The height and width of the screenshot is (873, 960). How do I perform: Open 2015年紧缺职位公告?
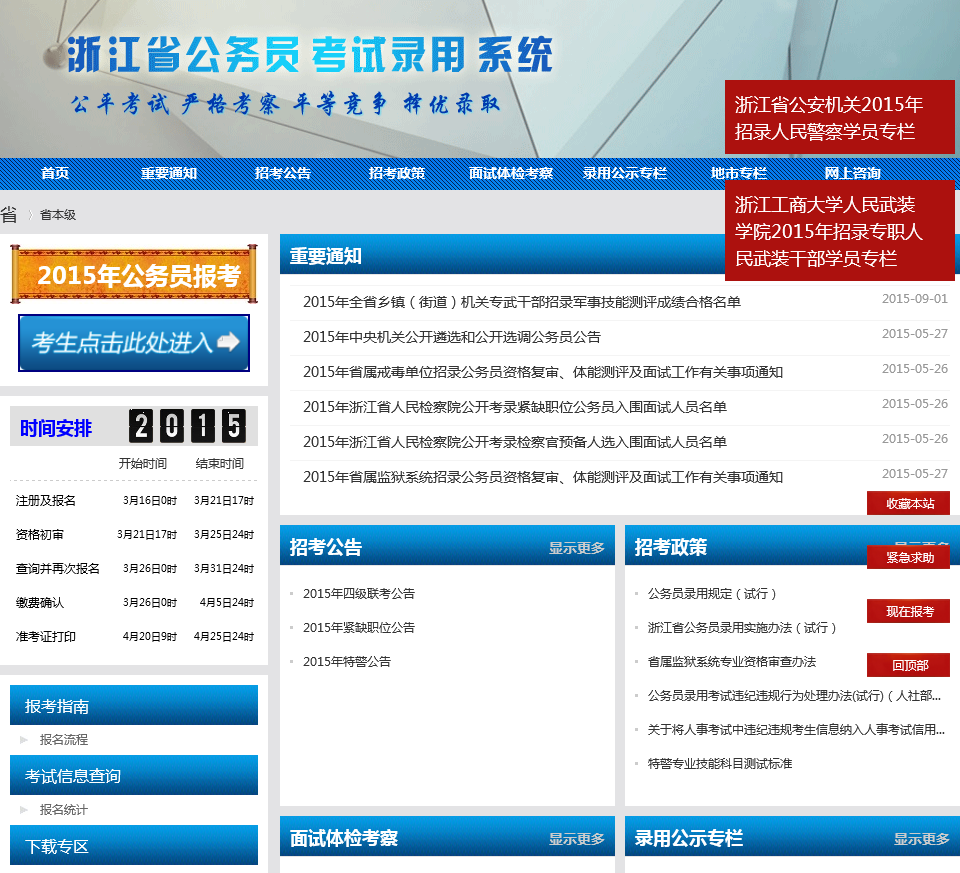coord(359,628)
